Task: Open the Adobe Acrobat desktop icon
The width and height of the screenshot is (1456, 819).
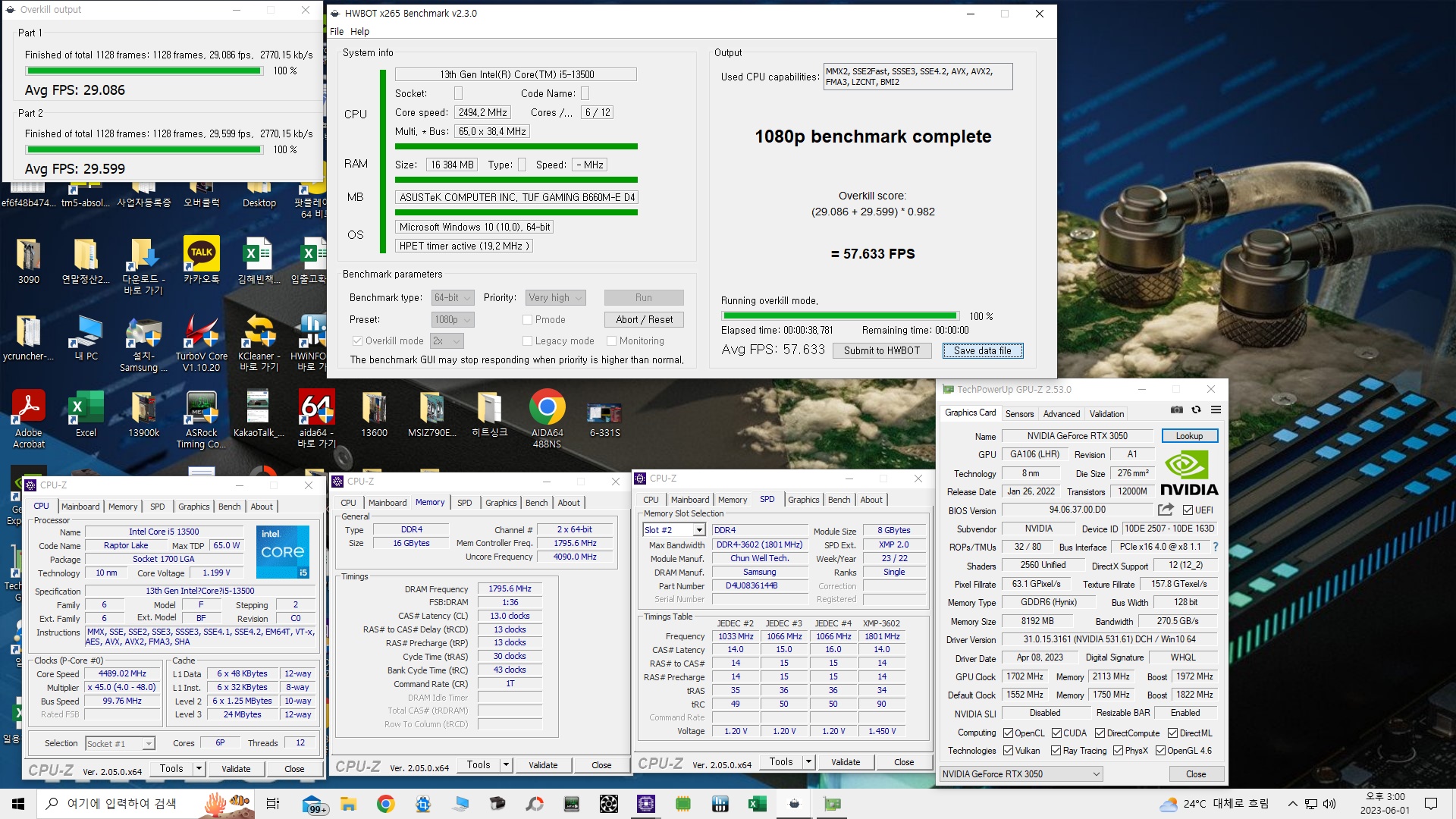Action: click(29, 419)
